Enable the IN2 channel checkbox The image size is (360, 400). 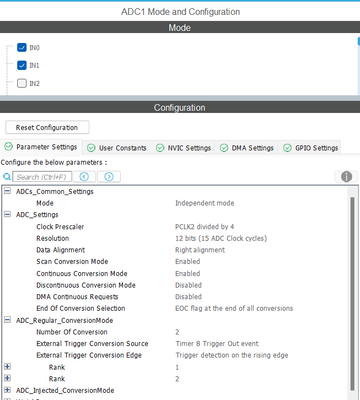click(22, 83)
